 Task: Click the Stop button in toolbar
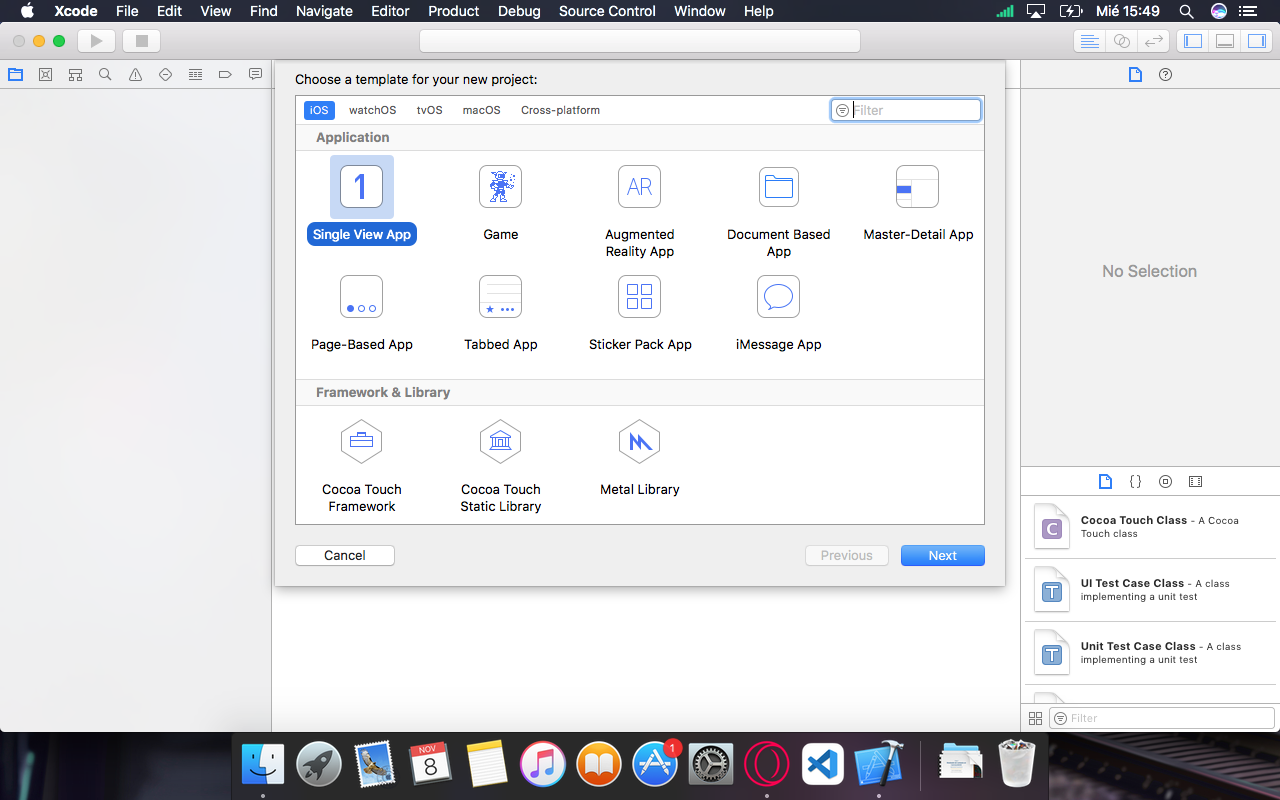tap(141, 41)
